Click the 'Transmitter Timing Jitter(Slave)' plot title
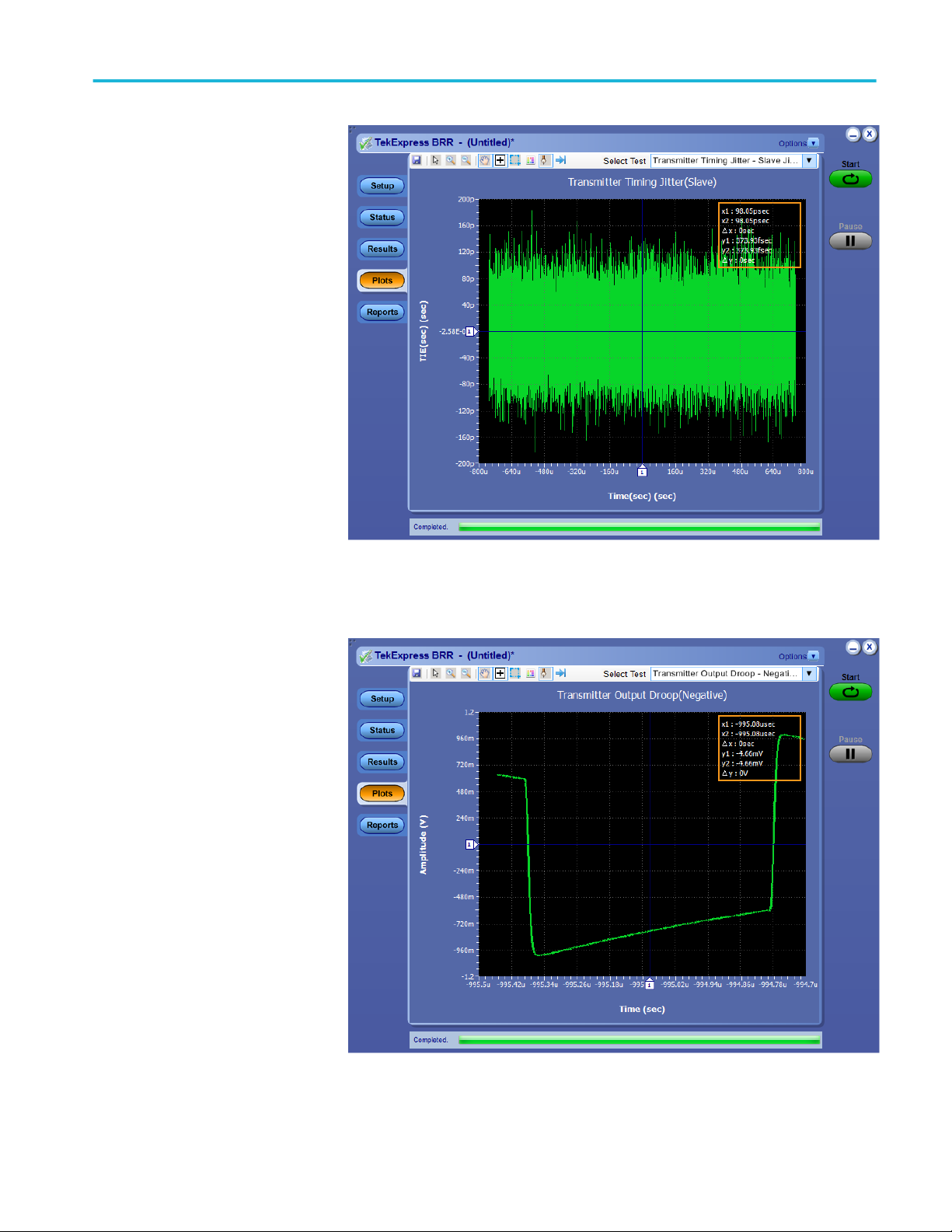 [x=642, y=182]
